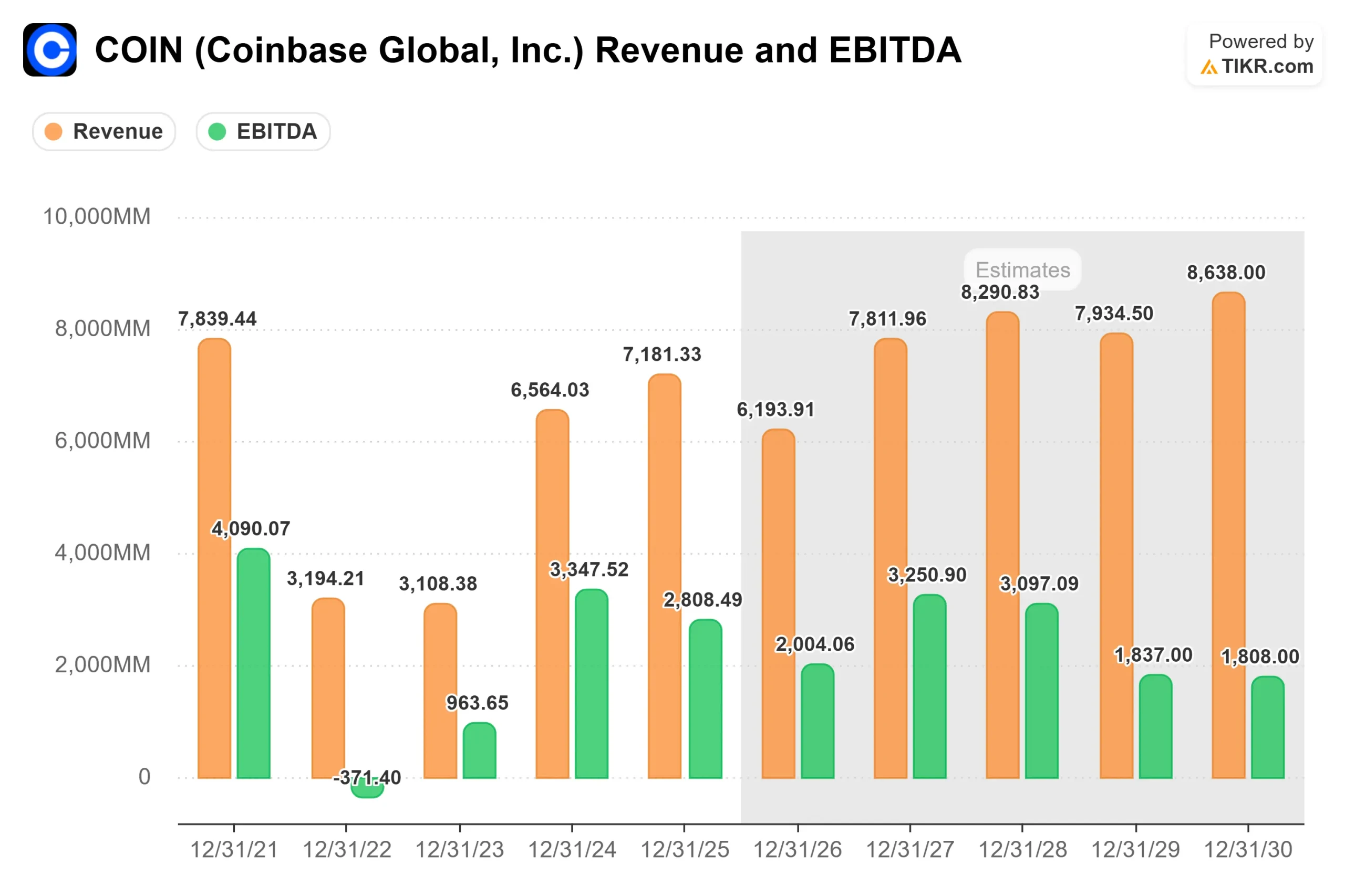Click the orange Revenue legend dot
Viewport: 1345px width, 896px height.
53,131
